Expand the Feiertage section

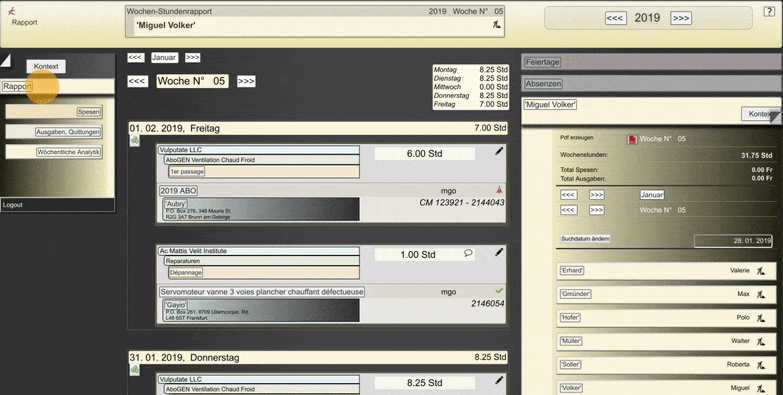pos(542,62)
